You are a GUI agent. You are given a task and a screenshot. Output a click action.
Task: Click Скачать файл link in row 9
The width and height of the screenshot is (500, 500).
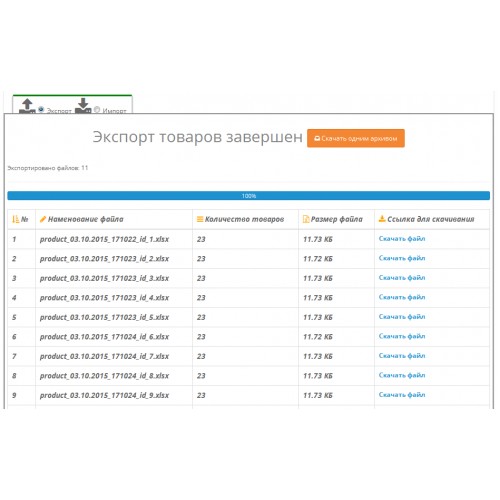[402, 395]
